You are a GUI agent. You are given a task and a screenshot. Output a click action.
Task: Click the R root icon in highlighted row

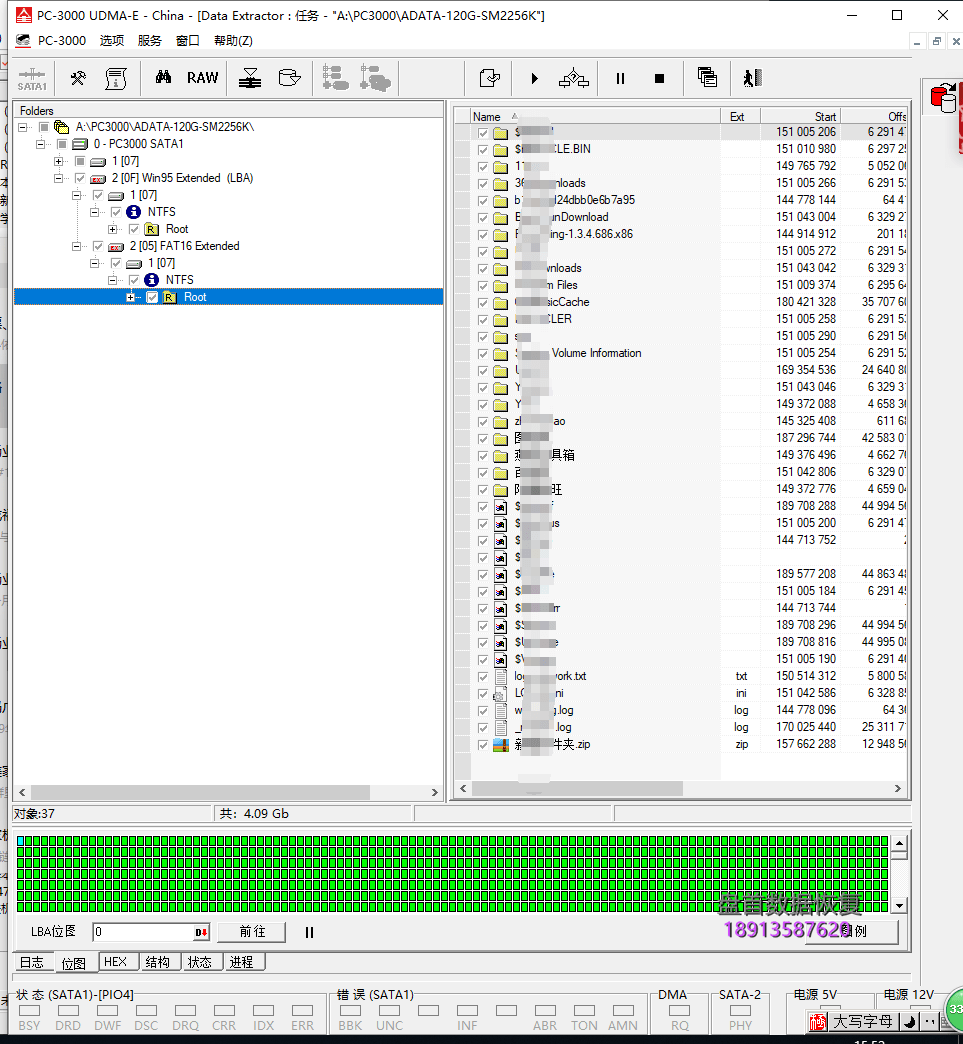point(170,297)
